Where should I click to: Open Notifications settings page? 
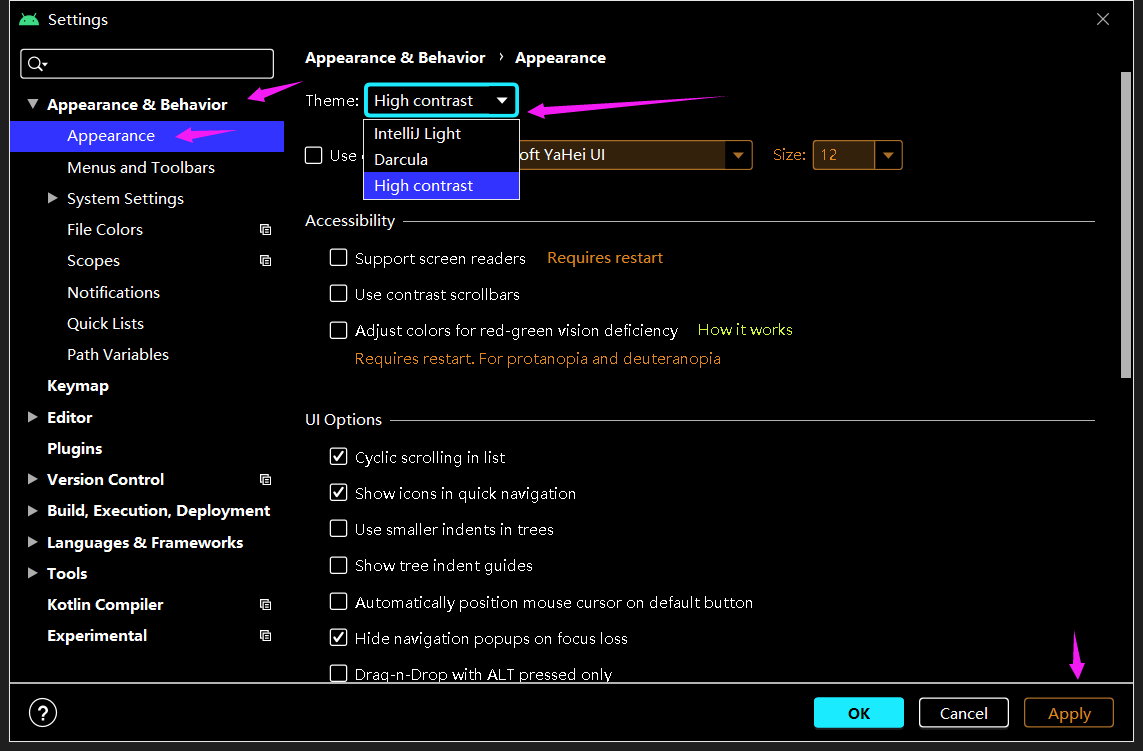click(114, 292)
